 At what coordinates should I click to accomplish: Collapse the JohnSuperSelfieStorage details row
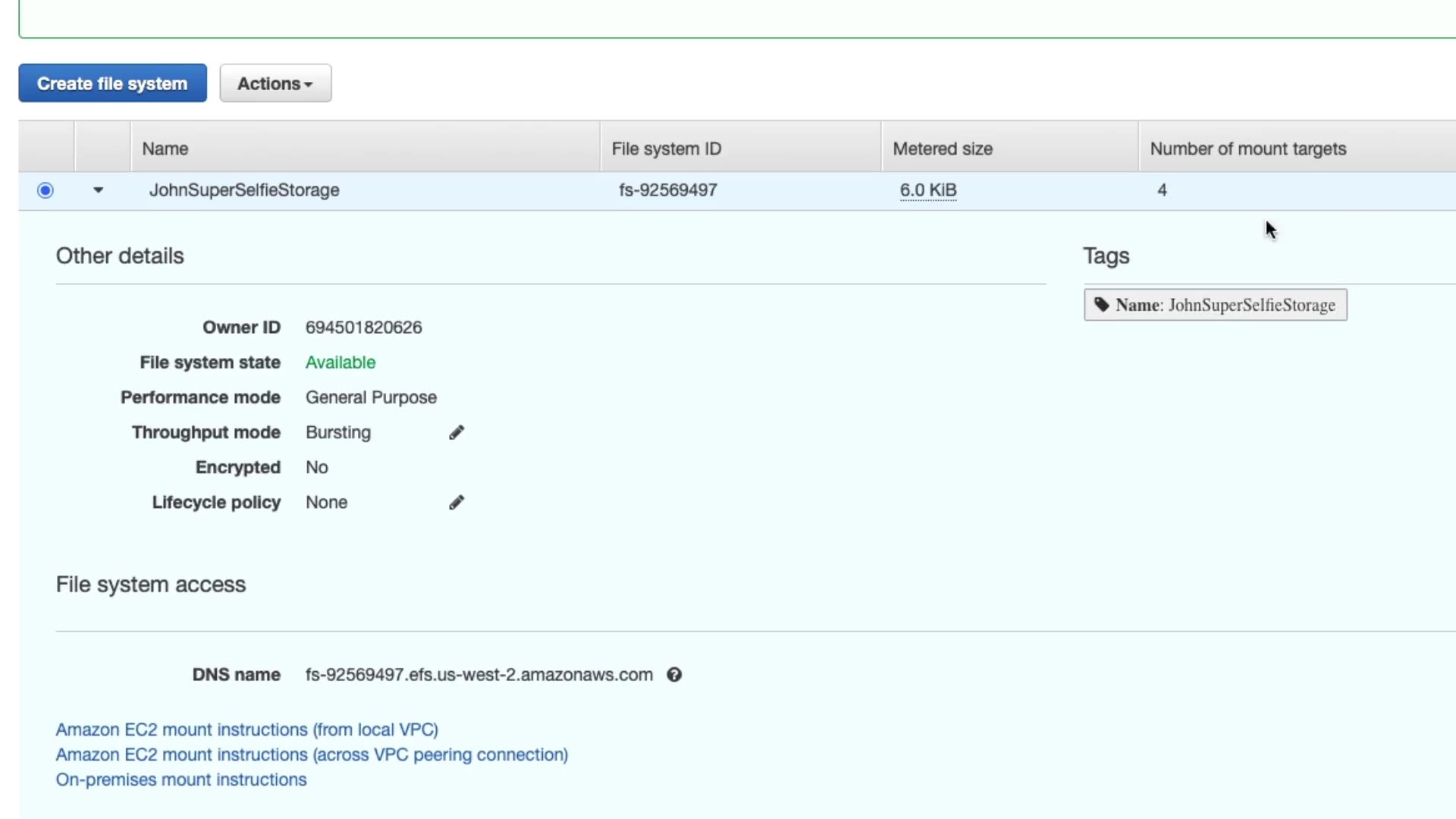[98, 190]
